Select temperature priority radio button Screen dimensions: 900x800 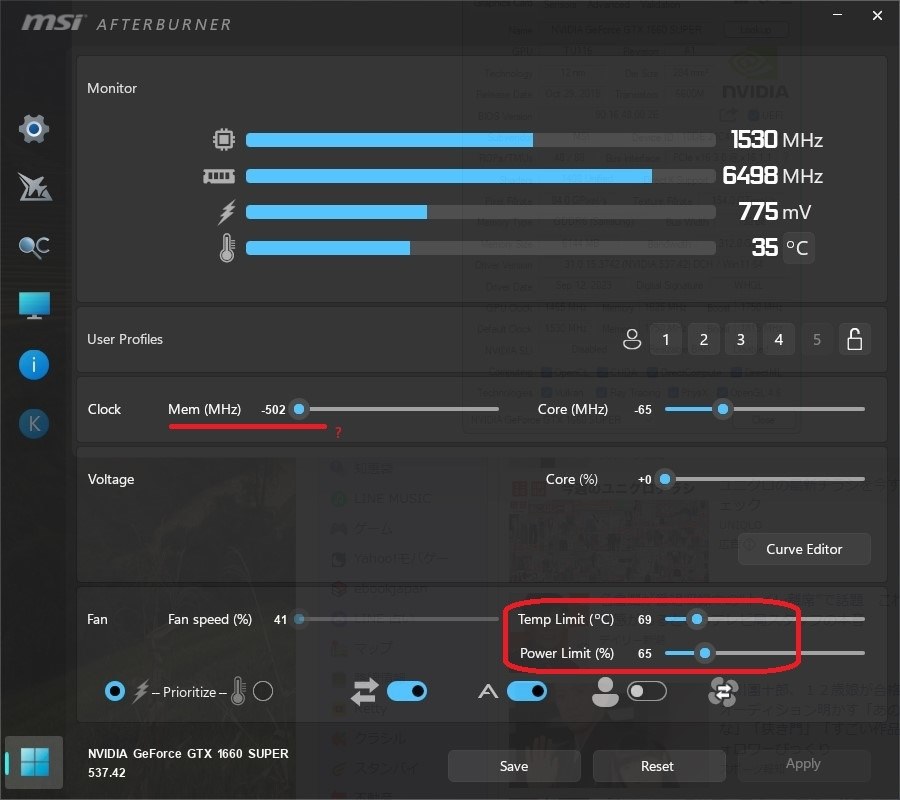tap(263, 692)
